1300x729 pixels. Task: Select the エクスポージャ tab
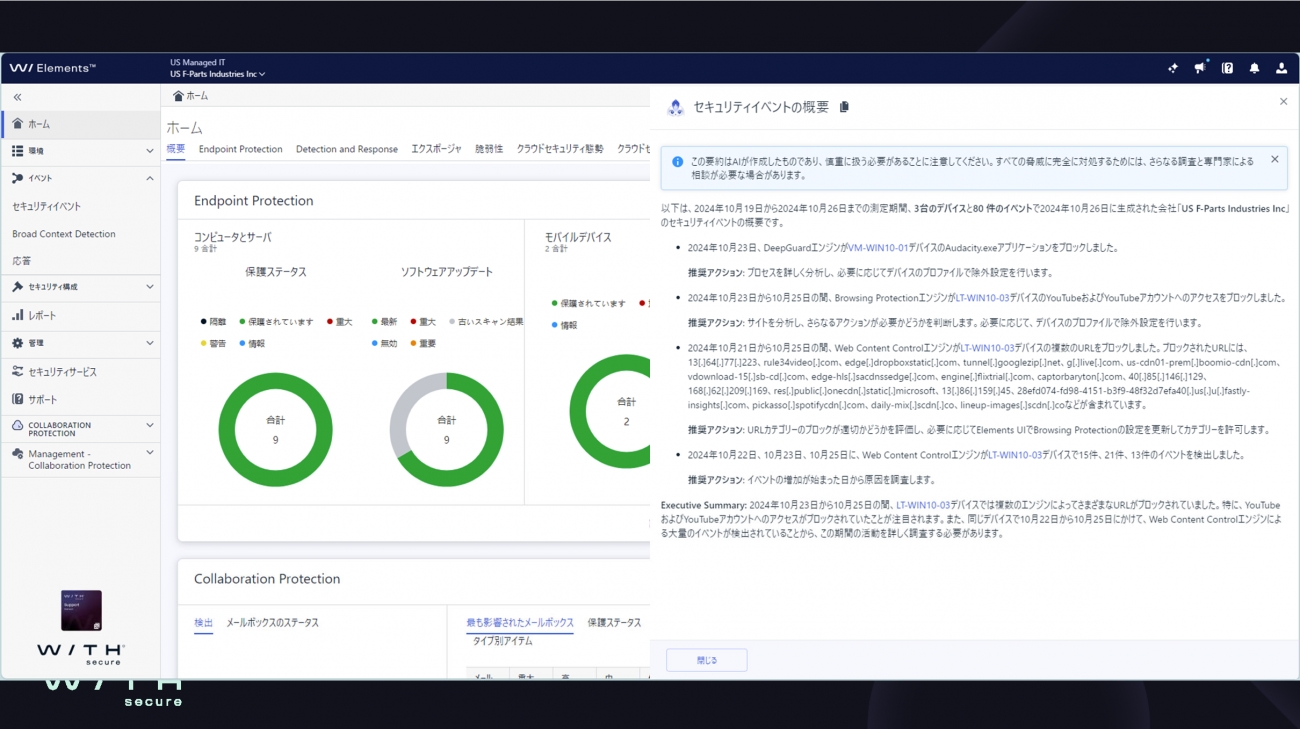[436, 149]
